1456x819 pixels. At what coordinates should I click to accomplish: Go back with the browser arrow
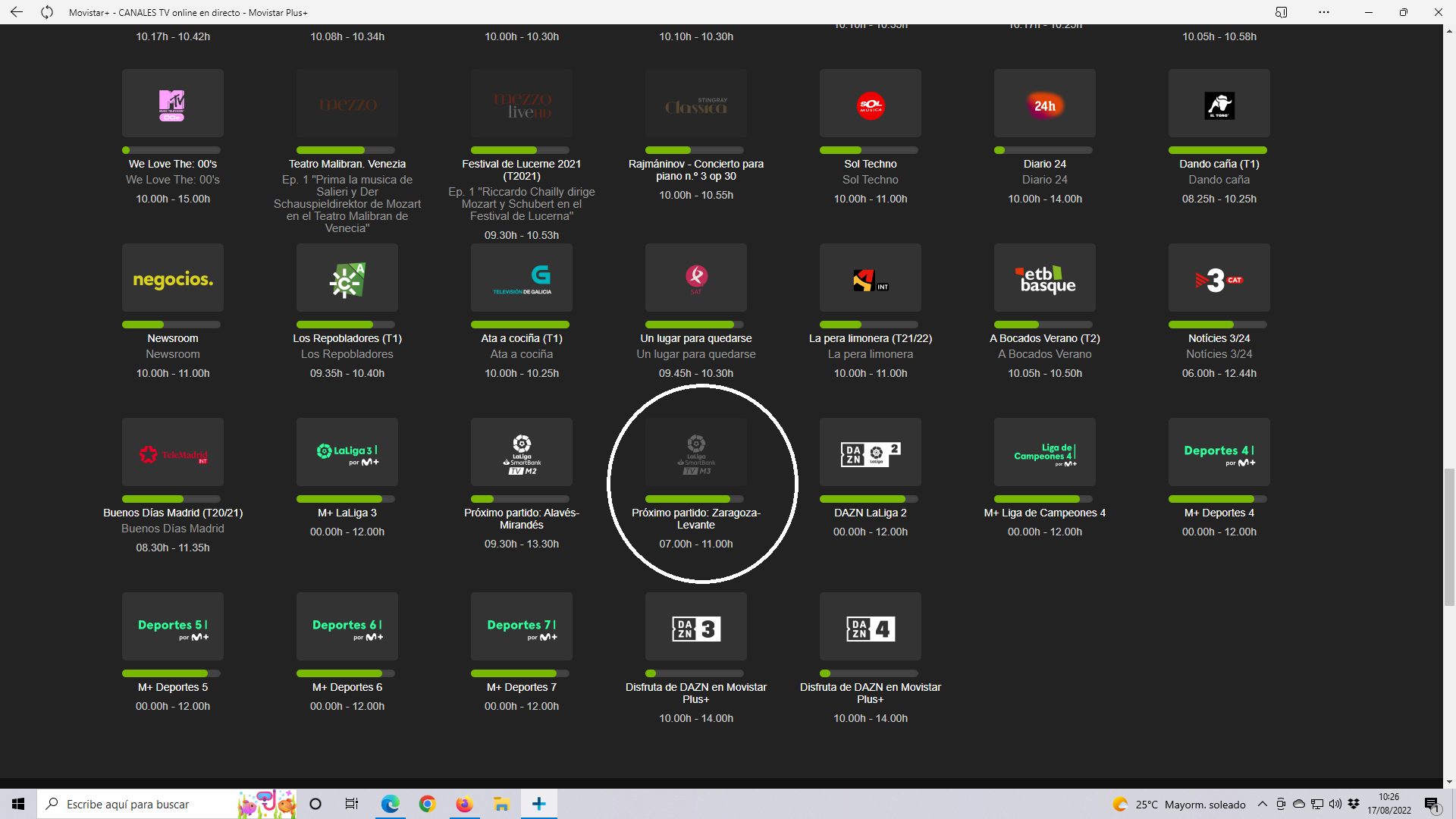click(17, 12)
